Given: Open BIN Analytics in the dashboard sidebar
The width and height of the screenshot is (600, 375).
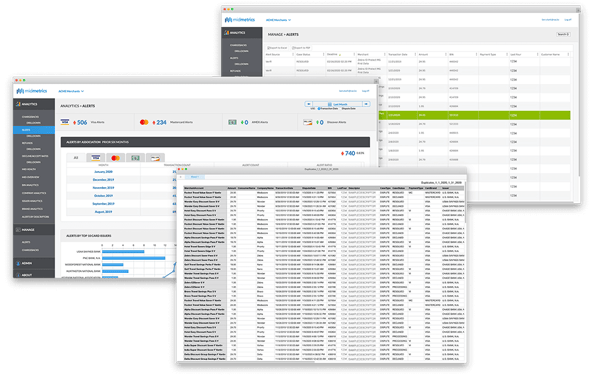Looking at the screenshot, I should [30, 185].
